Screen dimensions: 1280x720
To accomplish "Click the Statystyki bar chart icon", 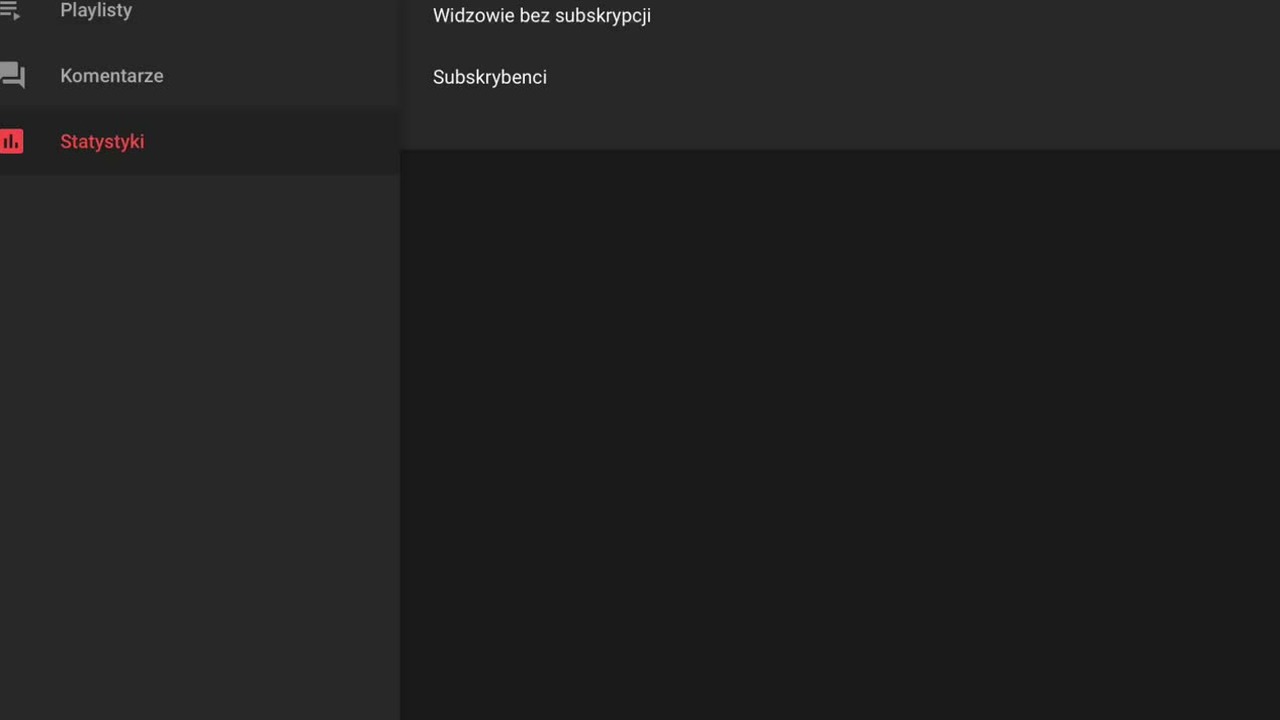I will (x=12, y=141).
